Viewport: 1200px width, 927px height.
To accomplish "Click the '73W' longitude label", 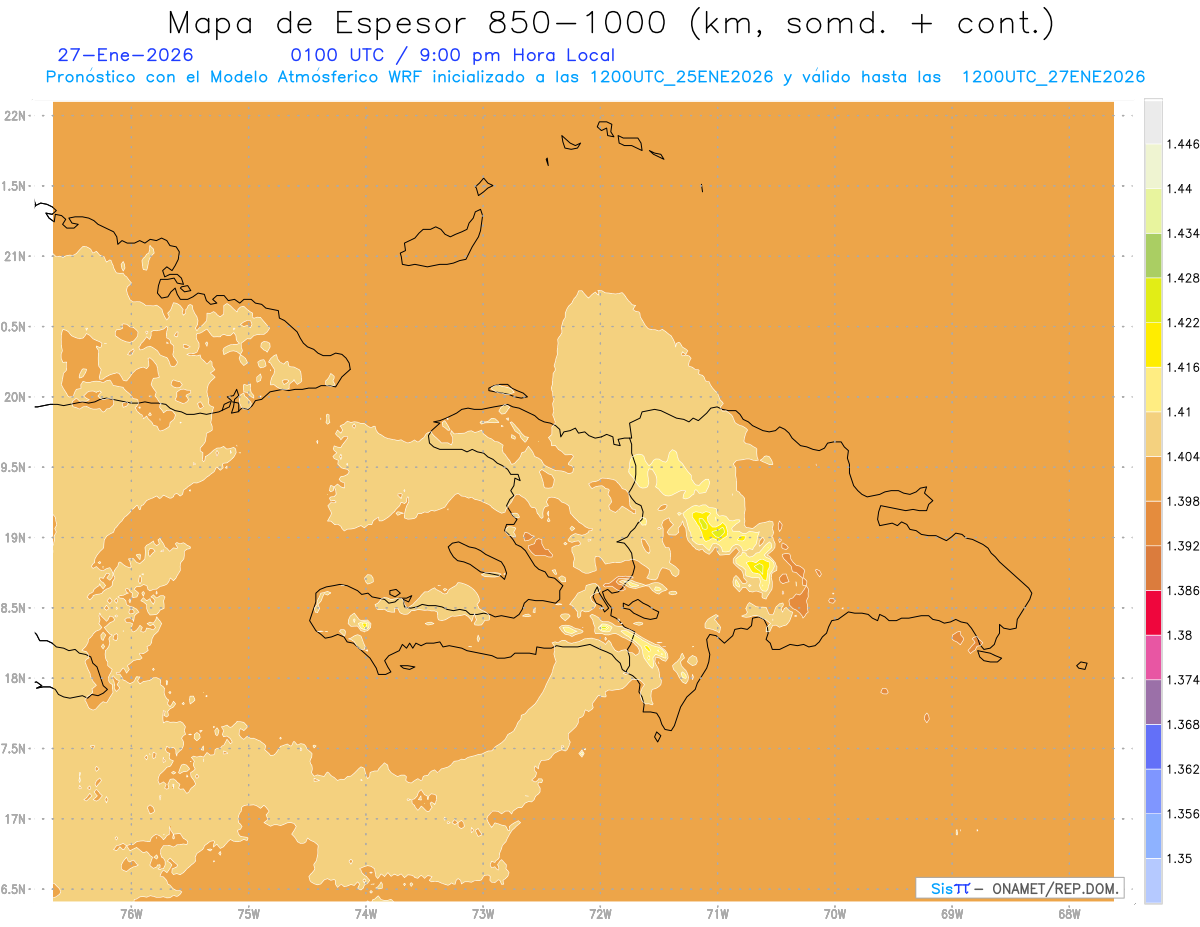I will pyautogui.click(x=483, y=913).
